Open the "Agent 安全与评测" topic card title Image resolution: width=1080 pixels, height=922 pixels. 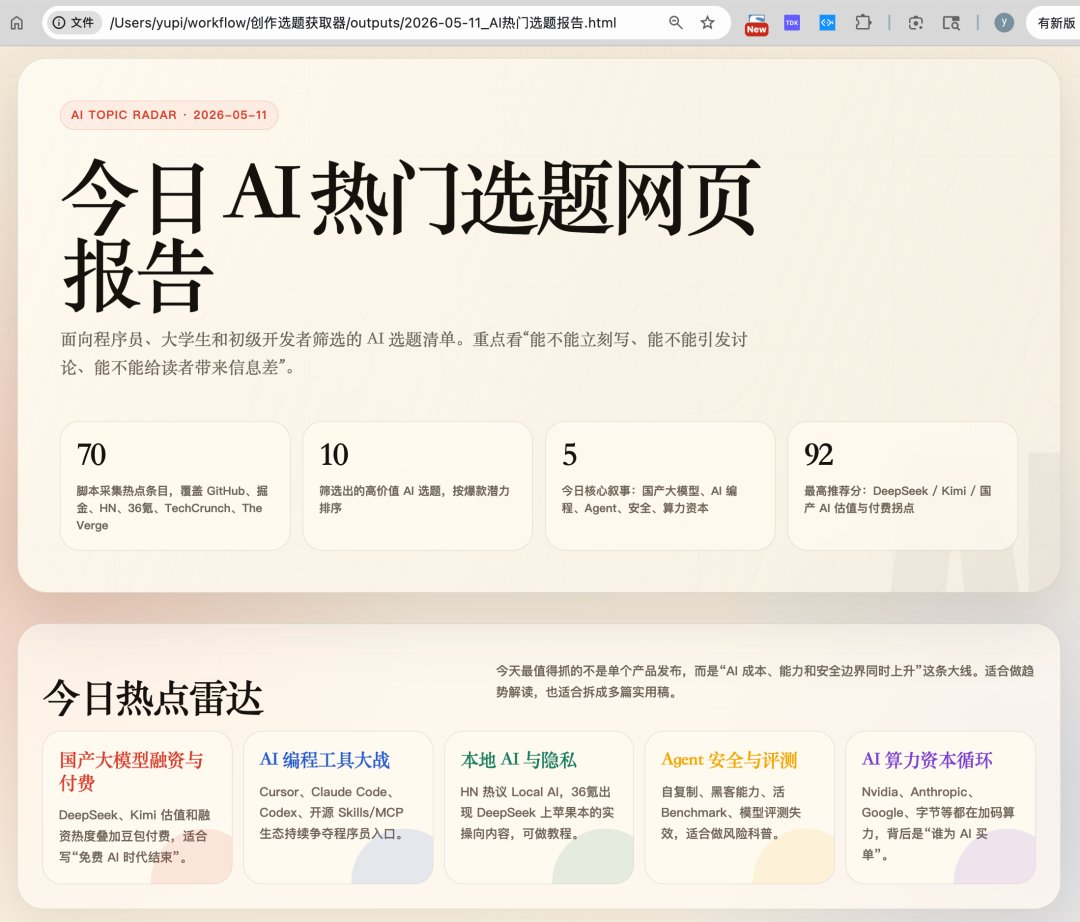pyautogui.click(x=729, y=759)
